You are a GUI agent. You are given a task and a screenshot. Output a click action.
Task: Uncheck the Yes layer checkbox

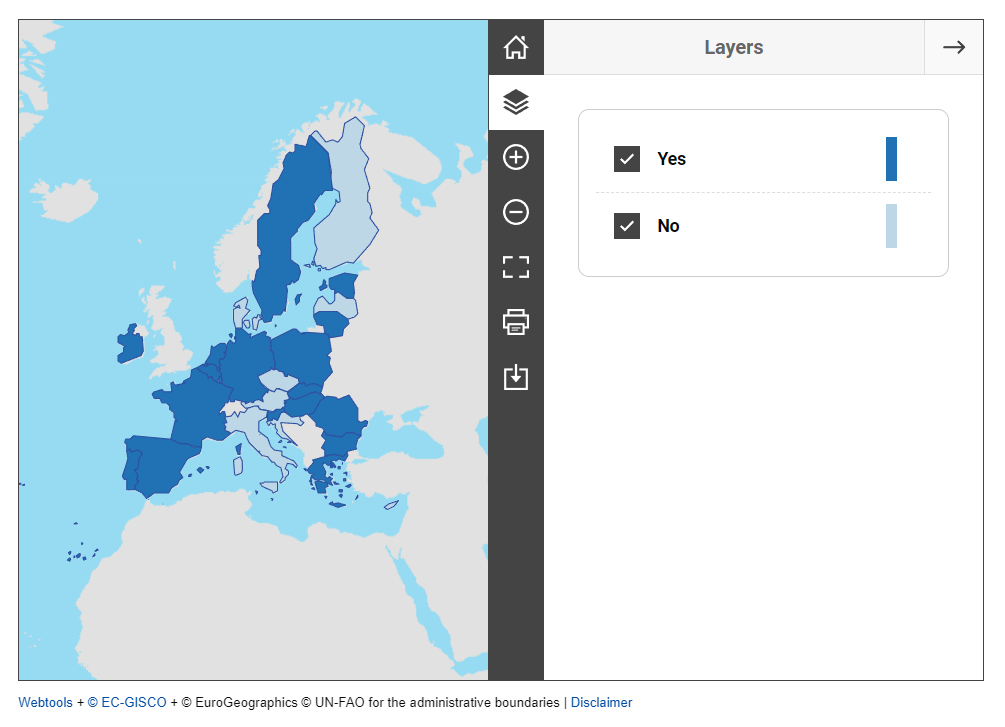[x=627, y=159]
